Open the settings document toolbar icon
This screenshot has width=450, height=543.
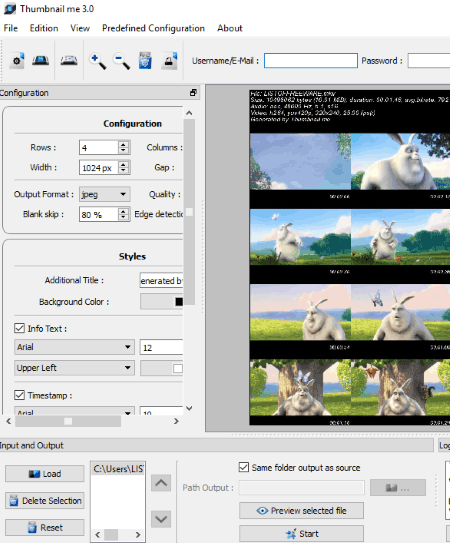(x=17, y=61)
